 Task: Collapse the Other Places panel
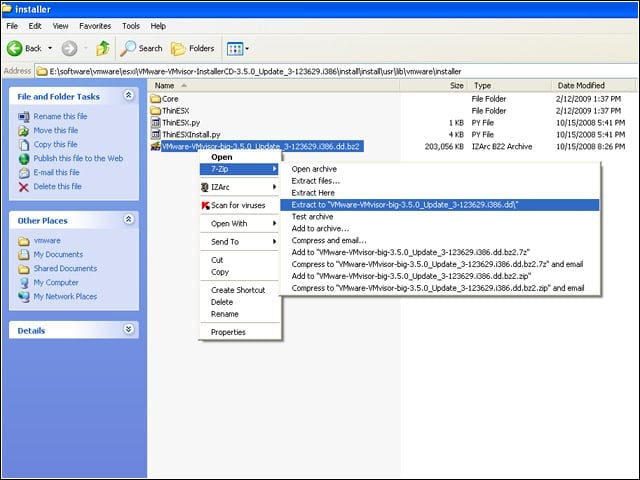[129, 220]
